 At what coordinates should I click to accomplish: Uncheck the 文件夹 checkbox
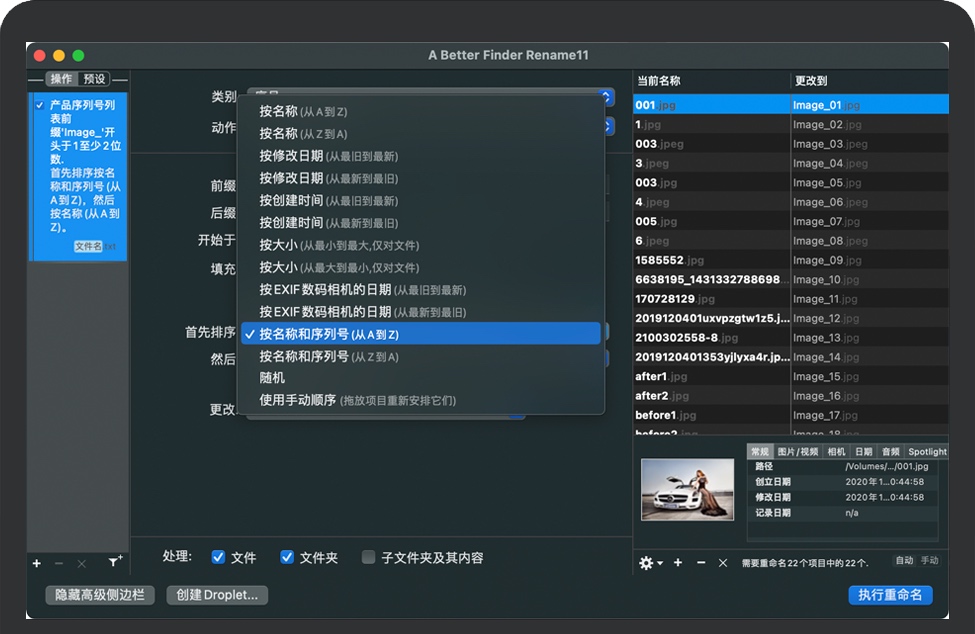click(287, 557)
